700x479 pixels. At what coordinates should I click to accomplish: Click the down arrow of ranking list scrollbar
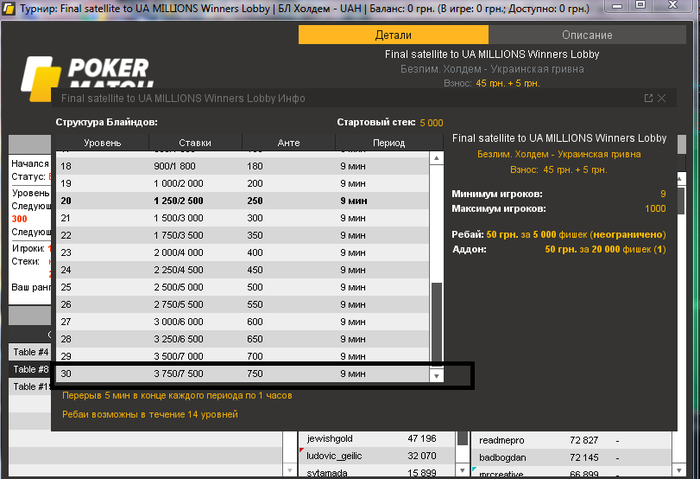(x=679, y=470)
